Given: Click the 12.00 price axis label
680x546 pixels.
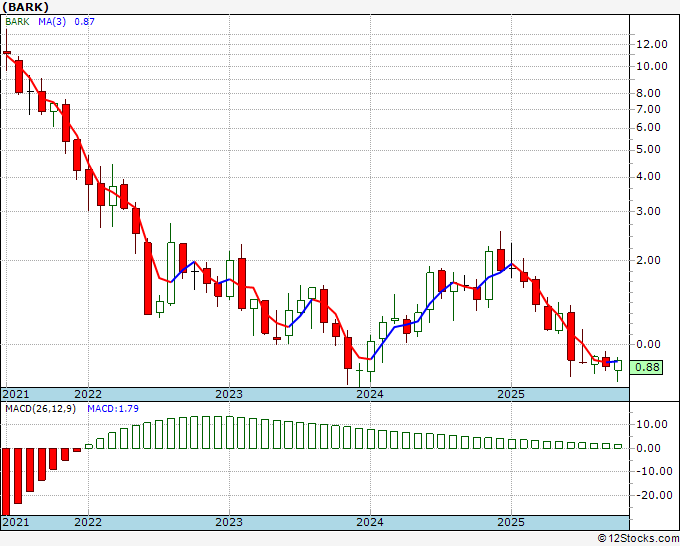Looking at the screenshot, I should [652, 44].
